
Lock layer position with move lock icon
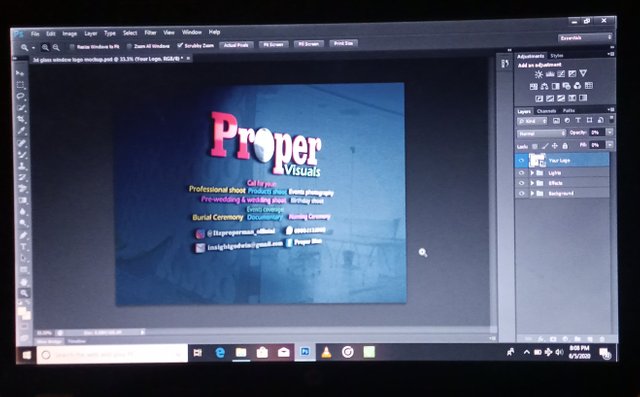pyautogui.click(x=555, y=146)
